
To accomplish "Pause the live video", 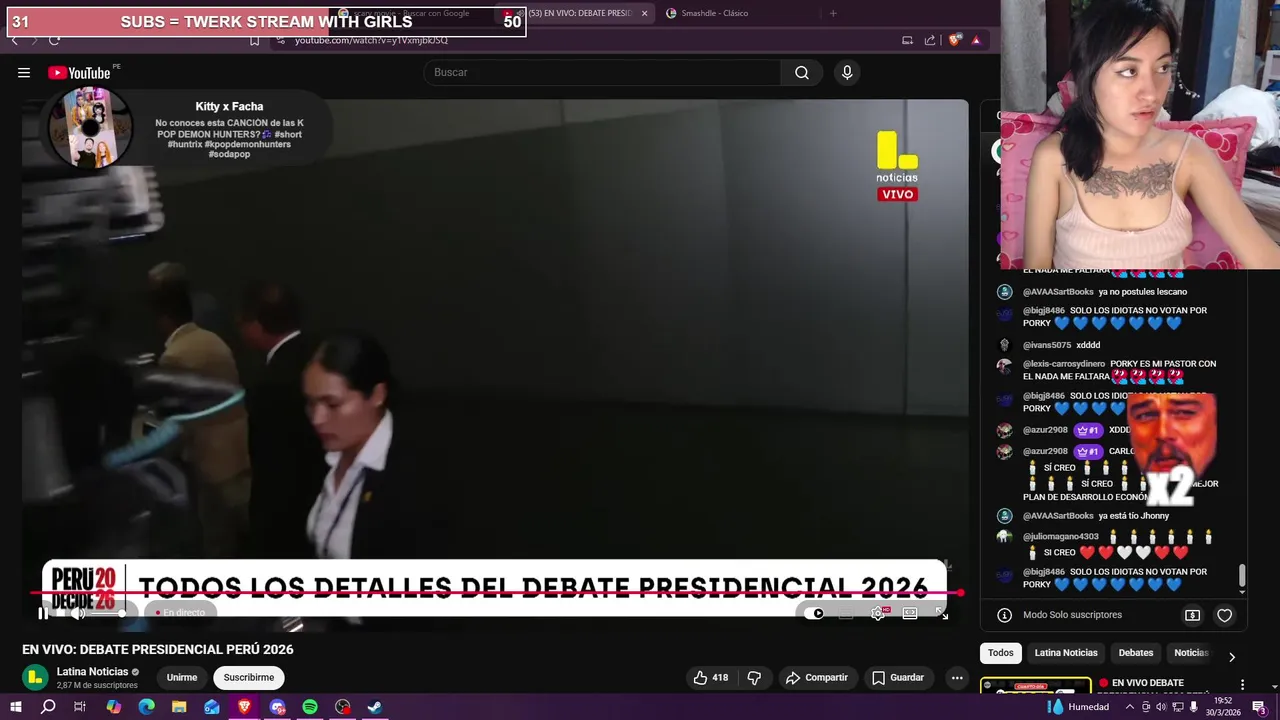I will [x=43, y=613].
